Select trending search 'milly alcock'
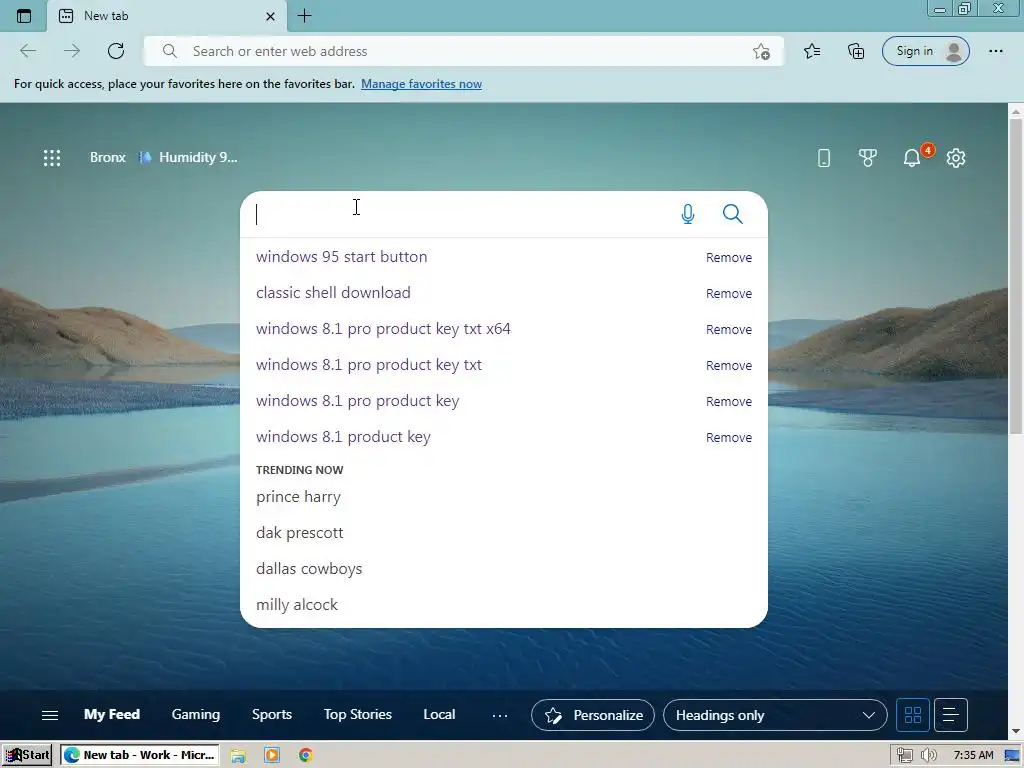The image size is (1024, 768). [x=297, y=605]
